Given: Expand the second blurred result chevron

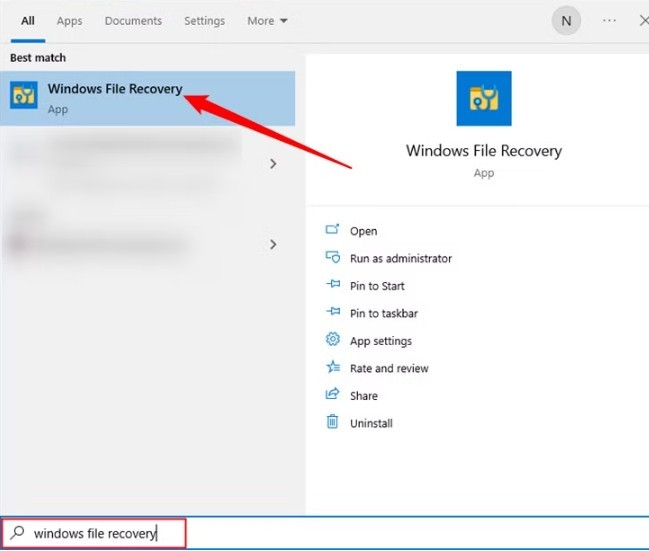Looking at the screenshot, I should (x=273, y=244).
